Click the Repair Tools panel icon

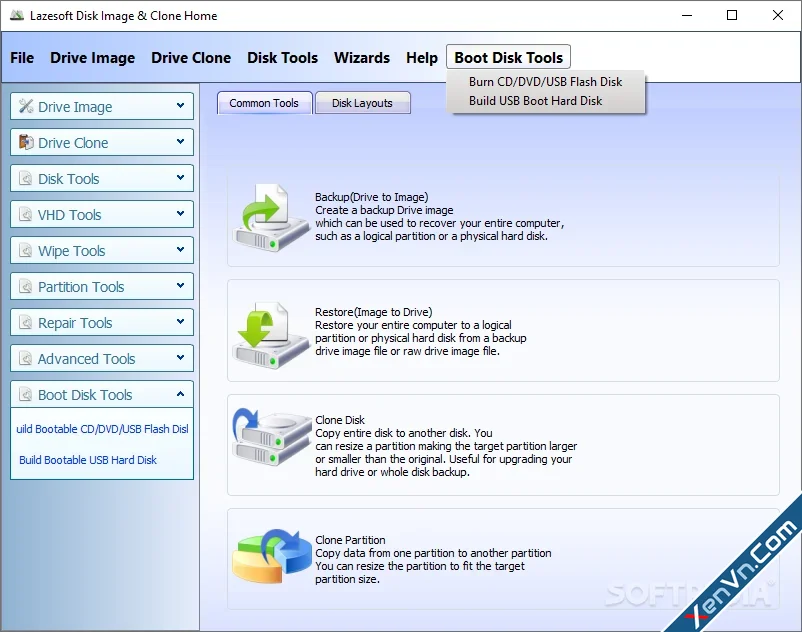[x=26, y=323]
